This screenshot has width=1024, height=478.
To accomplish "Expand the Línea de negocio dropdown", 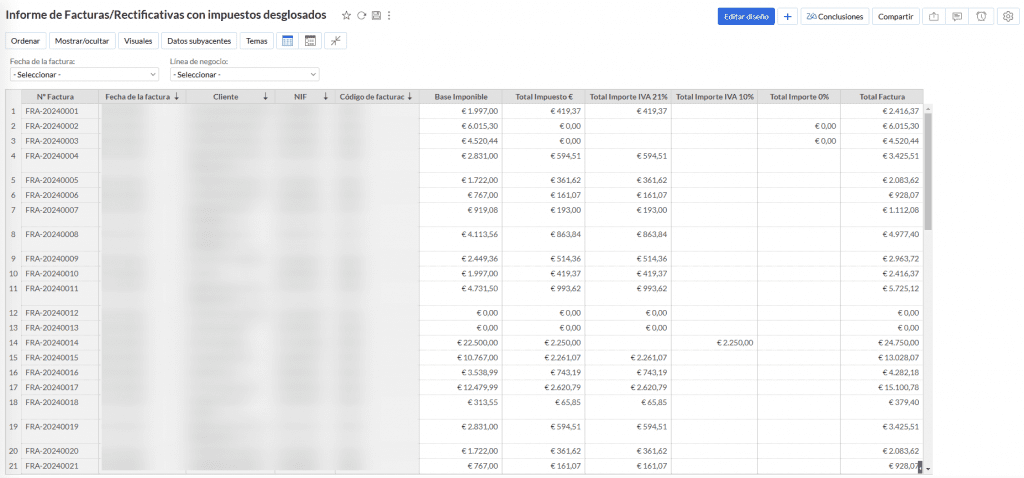I will pyautogui.click(x=244, y=75).
